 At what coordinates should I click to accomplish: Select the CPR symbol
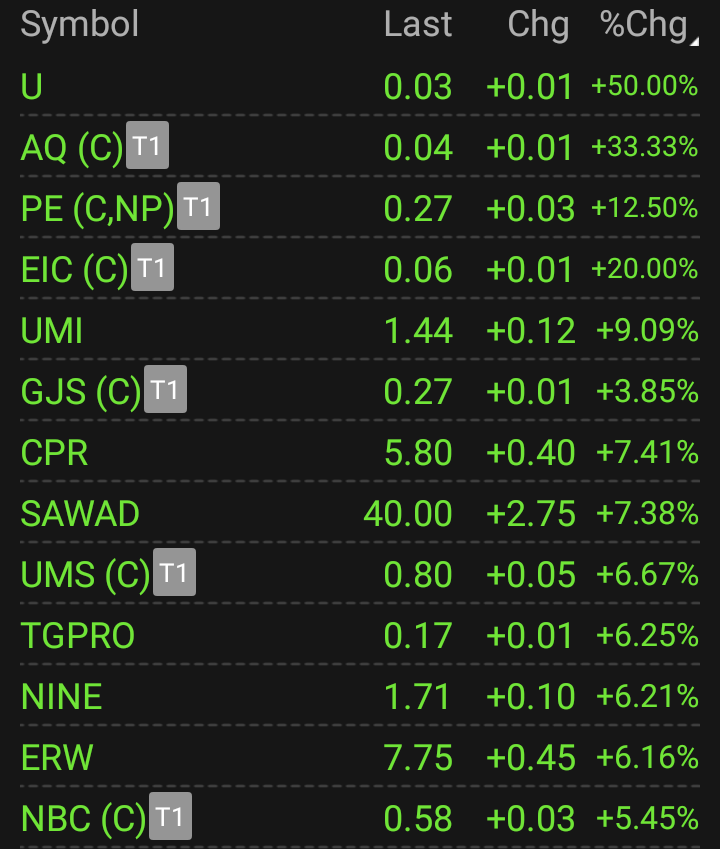click(55, 453)
